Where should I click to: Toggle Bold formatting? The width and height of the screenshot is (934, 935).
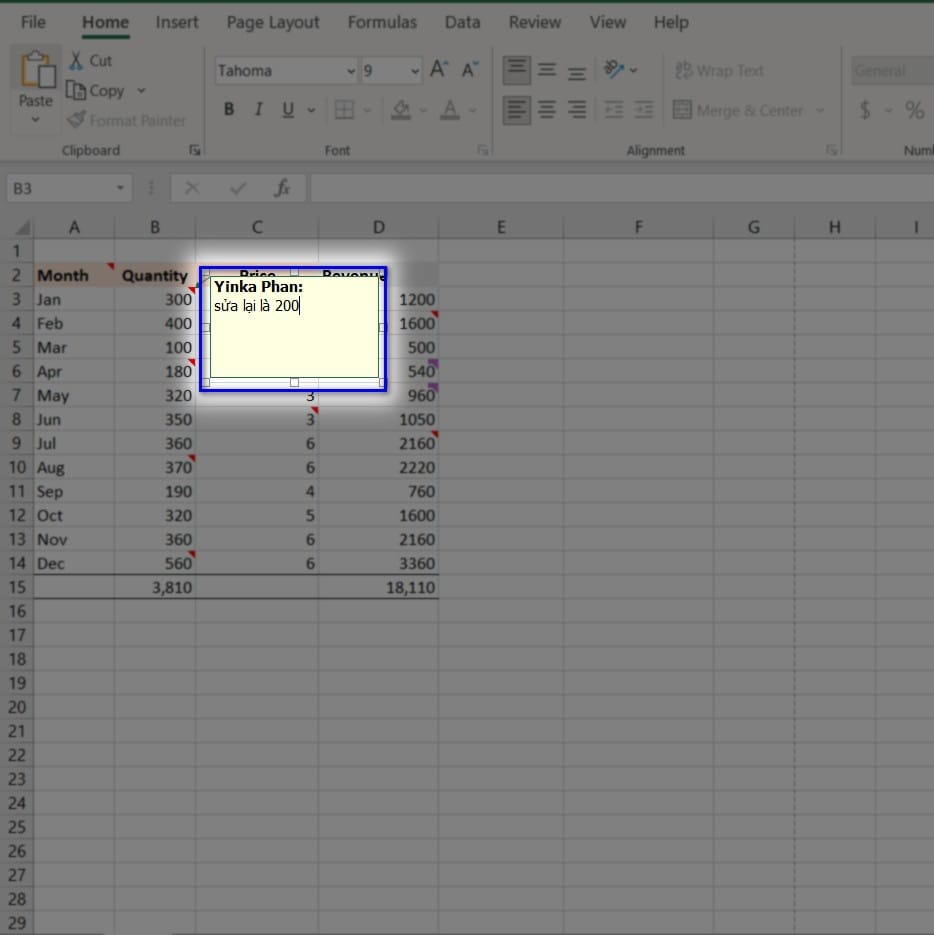pos(228,109)
